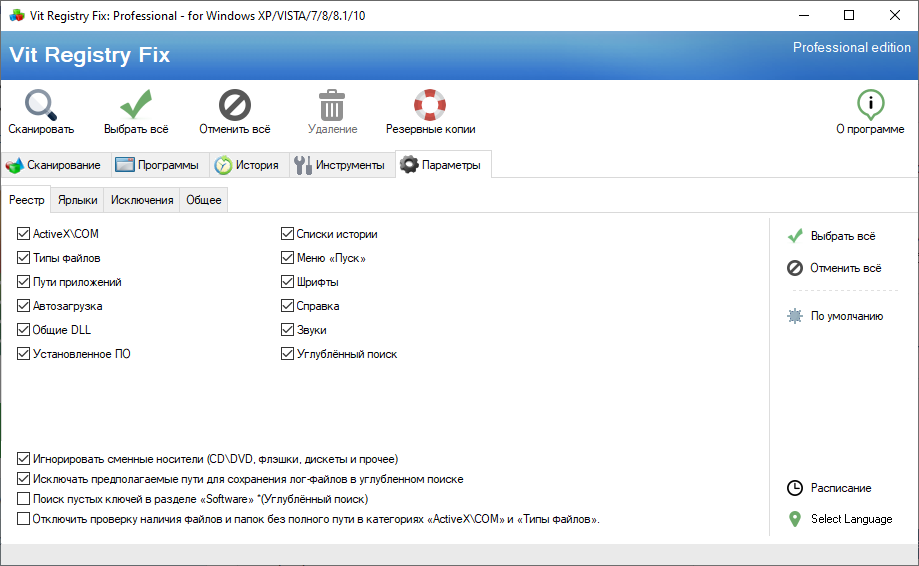Toggle the Звуки checkbox

click(x=287, y=330)
